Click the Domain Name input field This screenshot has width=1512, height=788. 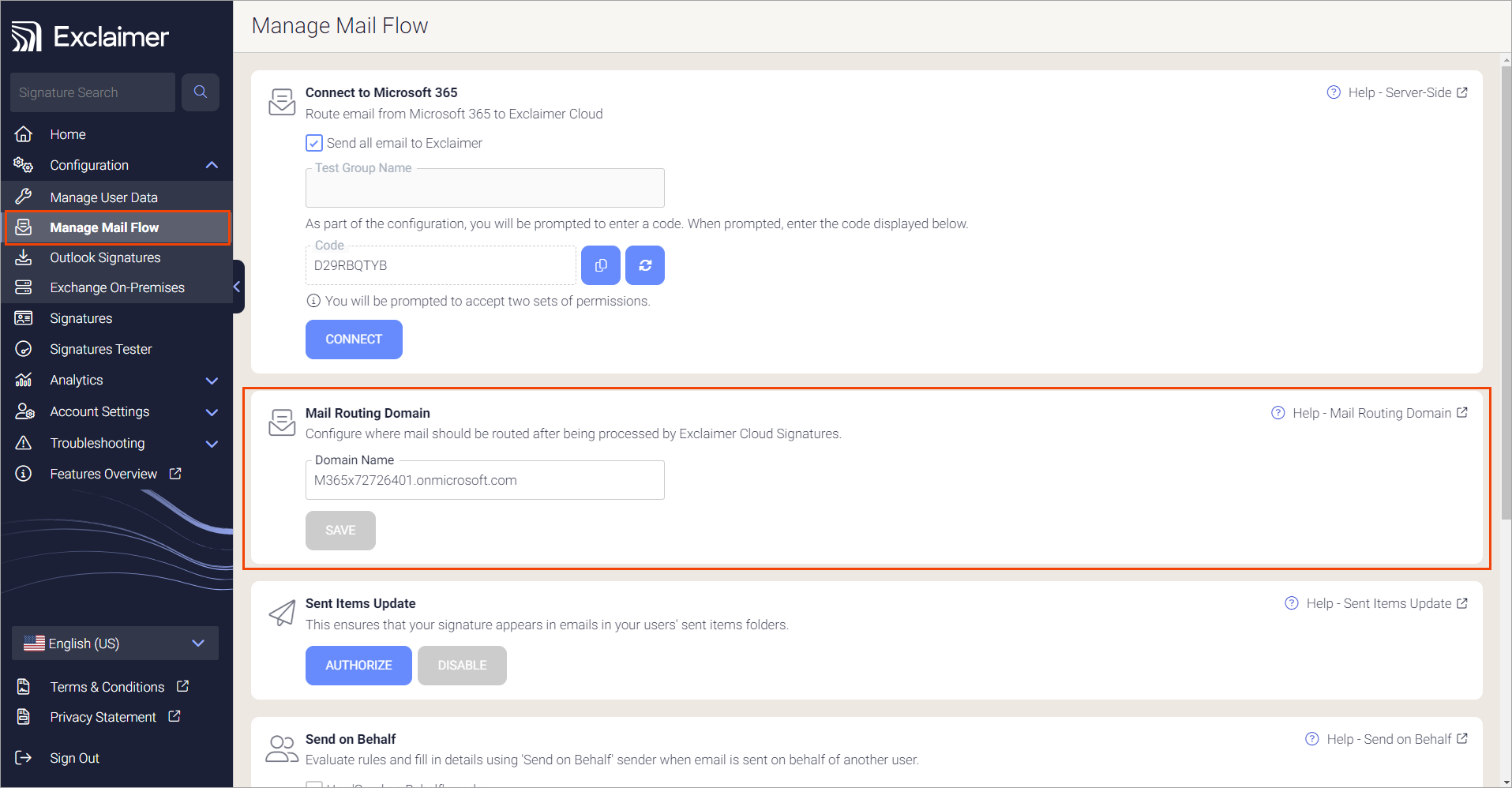tap(485, 481)
